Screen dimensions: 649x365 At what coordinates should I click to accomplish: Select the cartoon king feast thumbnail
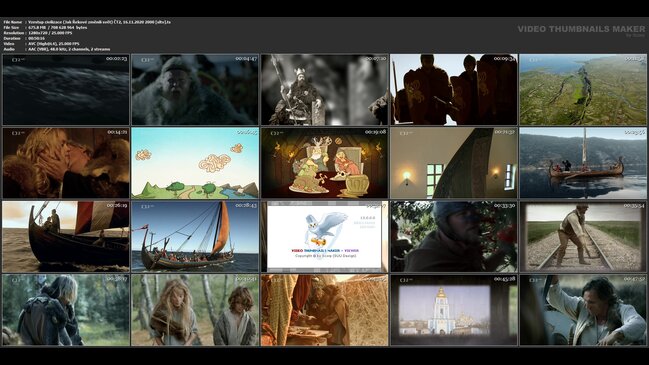pos(324,163)
